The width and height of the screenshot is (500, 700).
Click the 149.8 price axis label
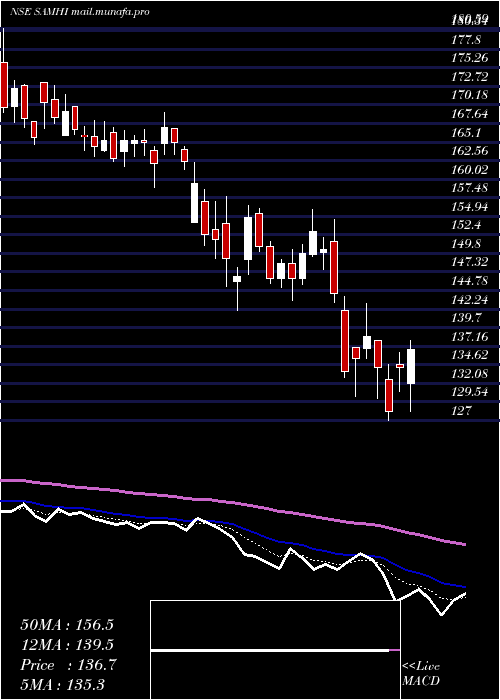466,244
